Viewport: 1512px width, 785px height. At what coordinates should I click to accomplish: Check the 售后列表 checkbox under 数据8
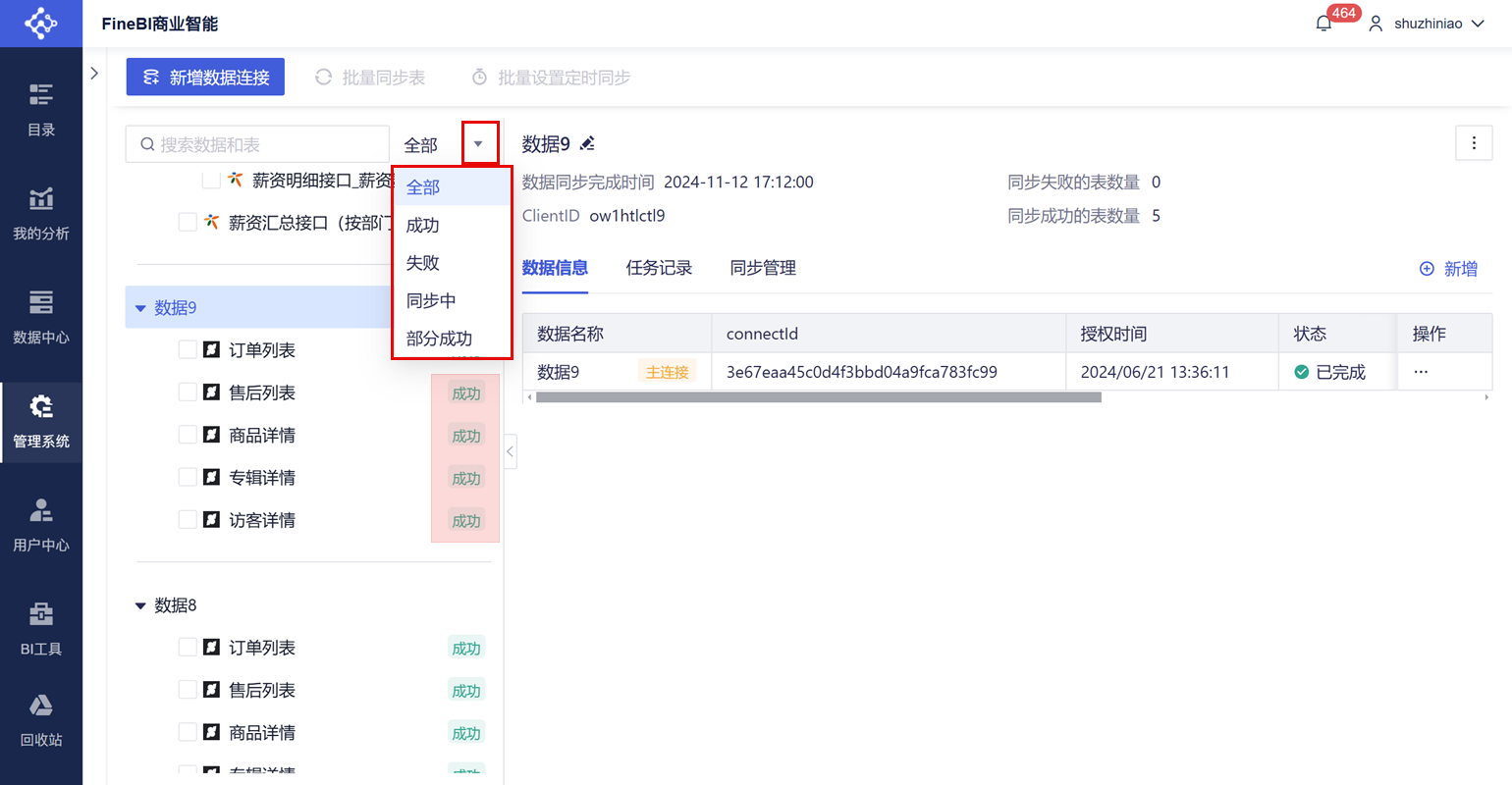point(188,690)
